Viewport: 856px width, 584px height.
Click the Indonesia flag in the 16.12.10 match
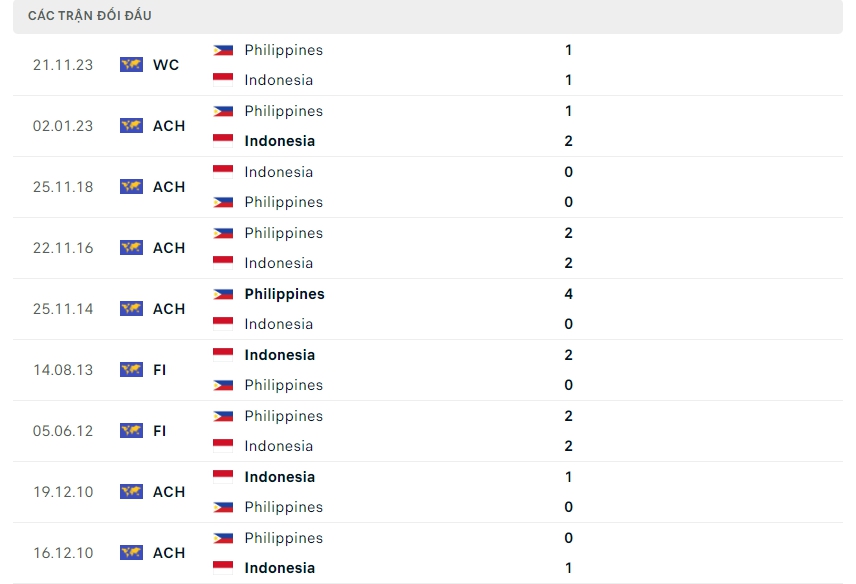pyautogui.click(x=223, y=568)
